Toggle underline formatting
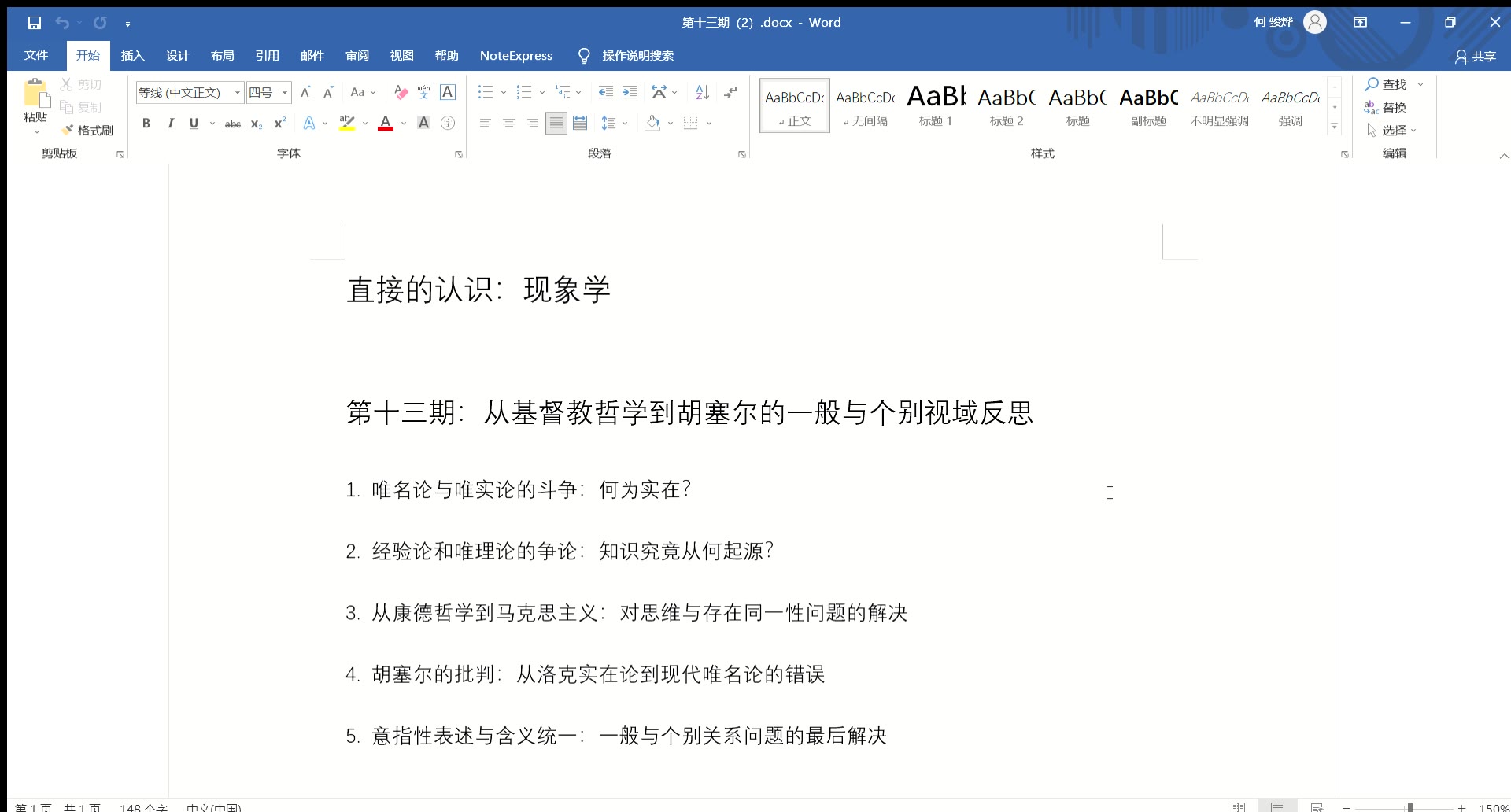This screenshot has height=812, width=1511. click(194, 124)
